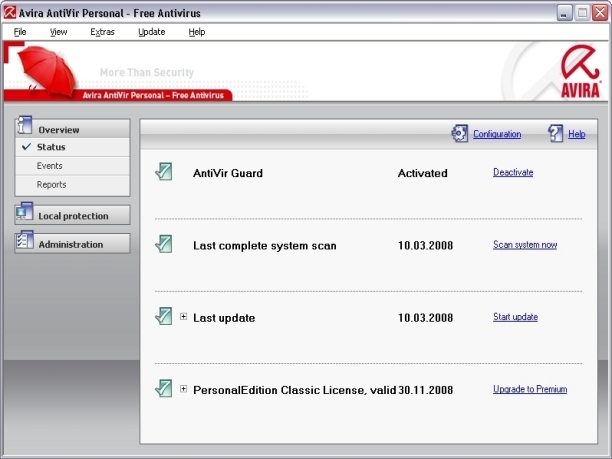Click the Administration section icon
The height and width of the screenshot is (459, 612).
coord(25,242)
